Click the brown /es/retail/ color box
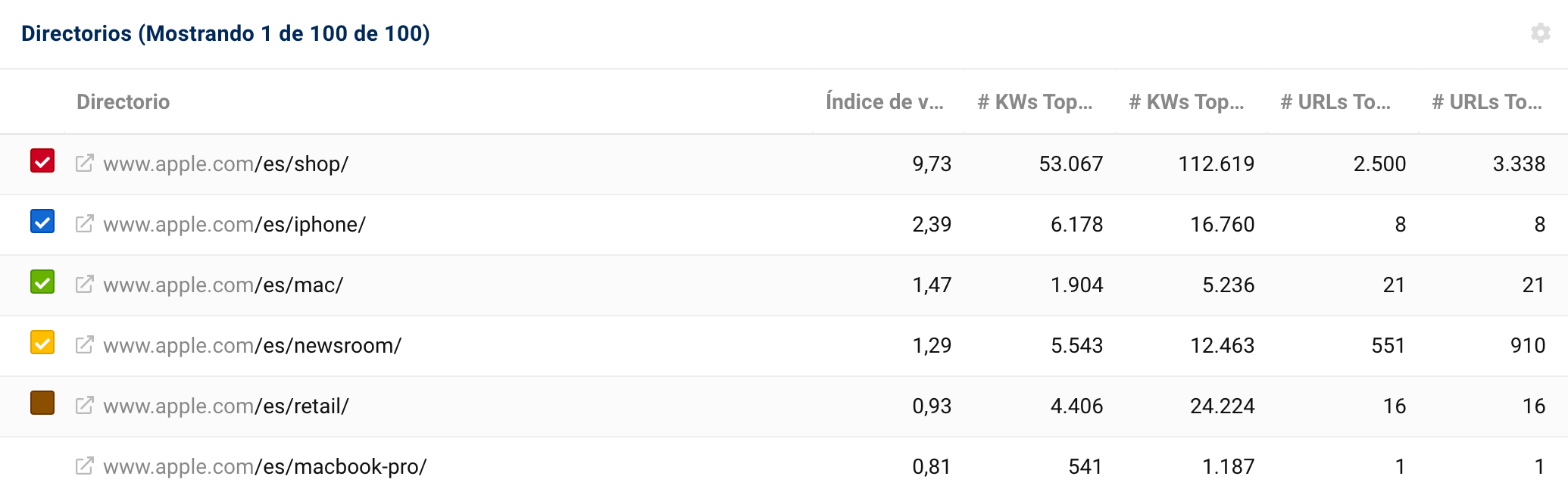 [42, 403]
